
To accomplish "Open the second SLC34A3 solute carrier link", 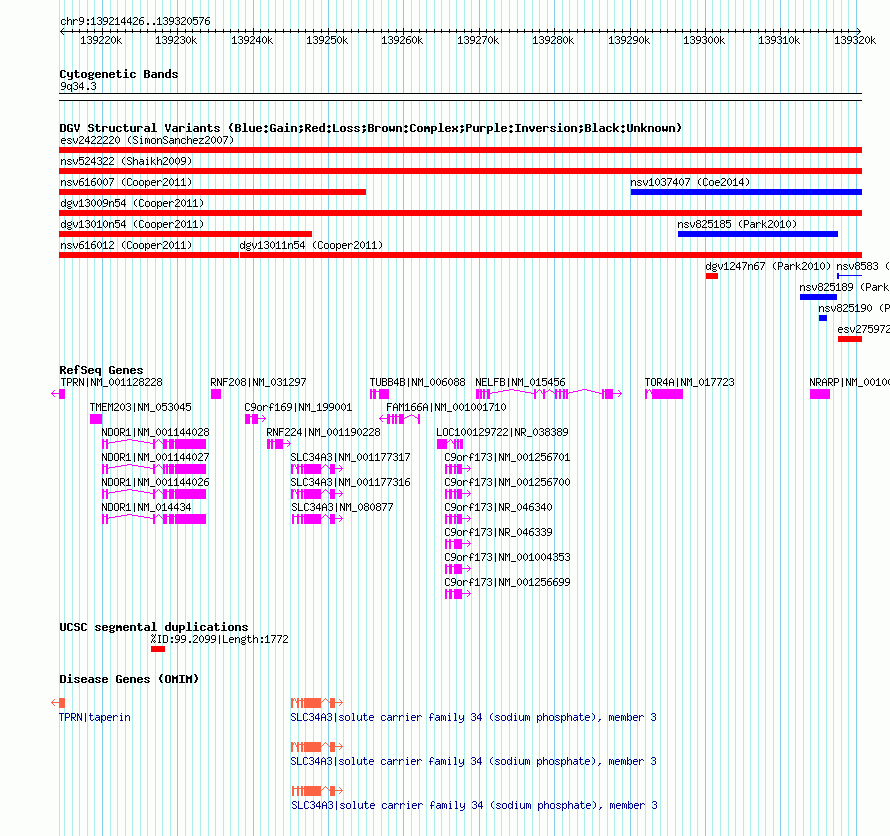I will [x=473, y=761].
